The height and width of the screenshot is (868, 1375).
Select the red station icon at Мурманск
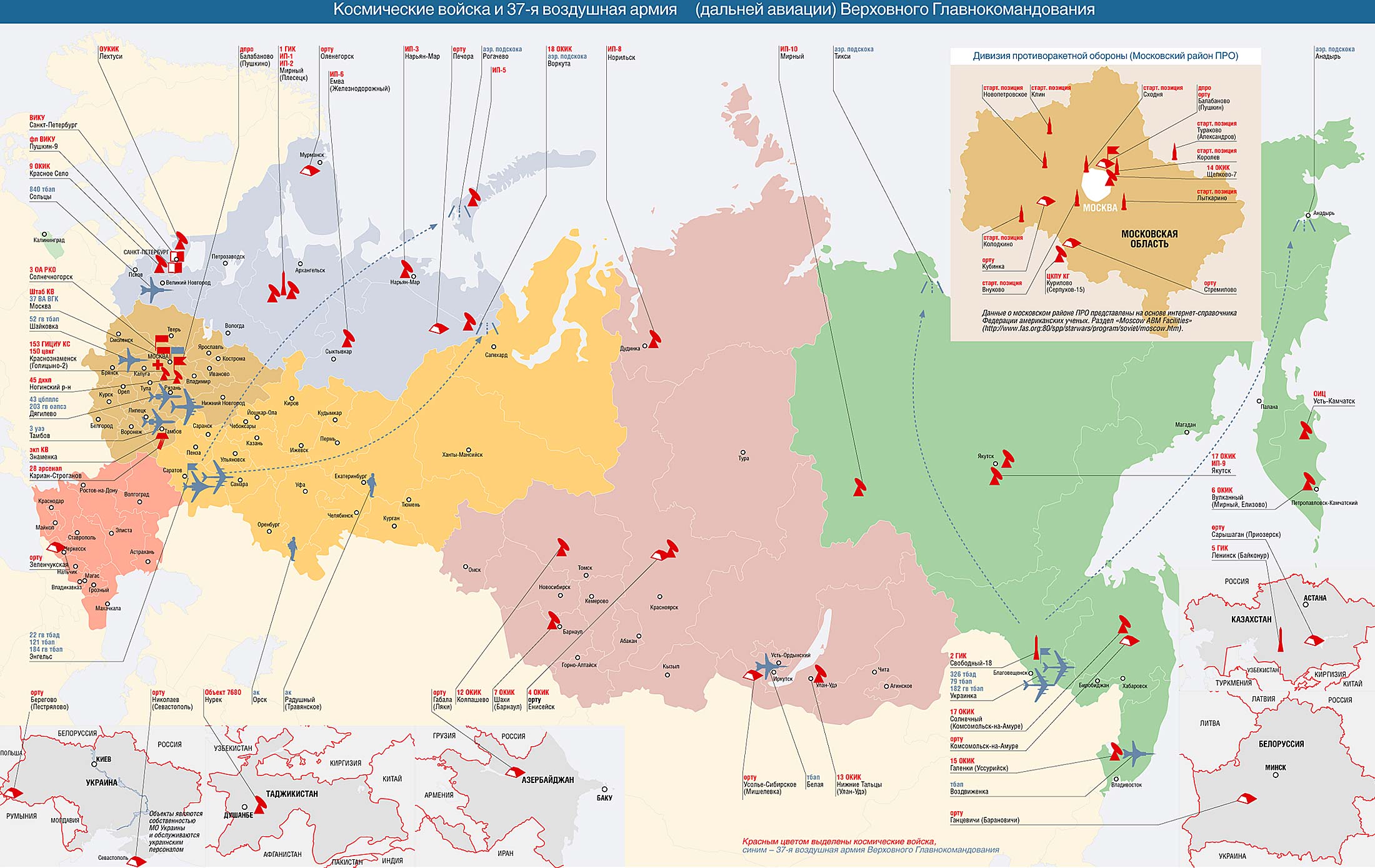tap(309, 171)
